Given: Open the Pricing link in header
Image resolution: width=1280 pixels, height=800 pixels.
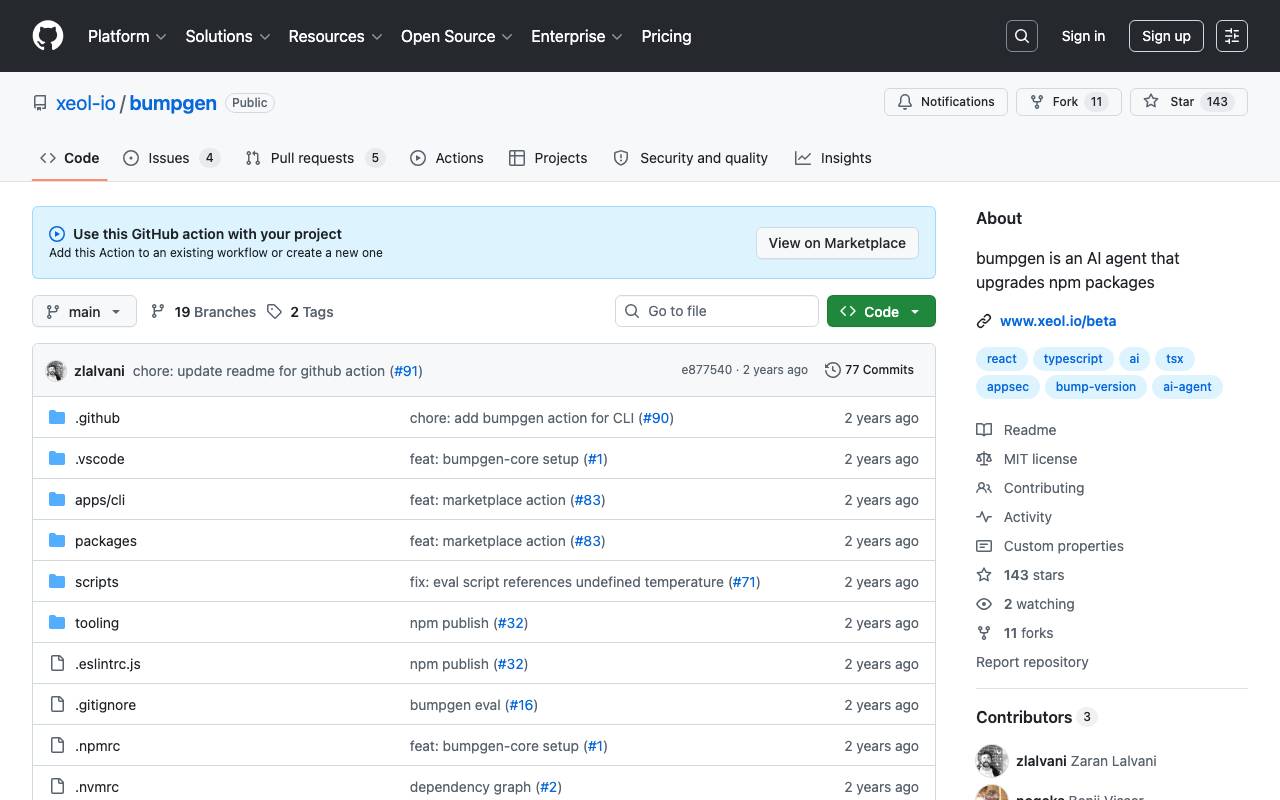Looking at the screenshot, I should click(666, 36).
